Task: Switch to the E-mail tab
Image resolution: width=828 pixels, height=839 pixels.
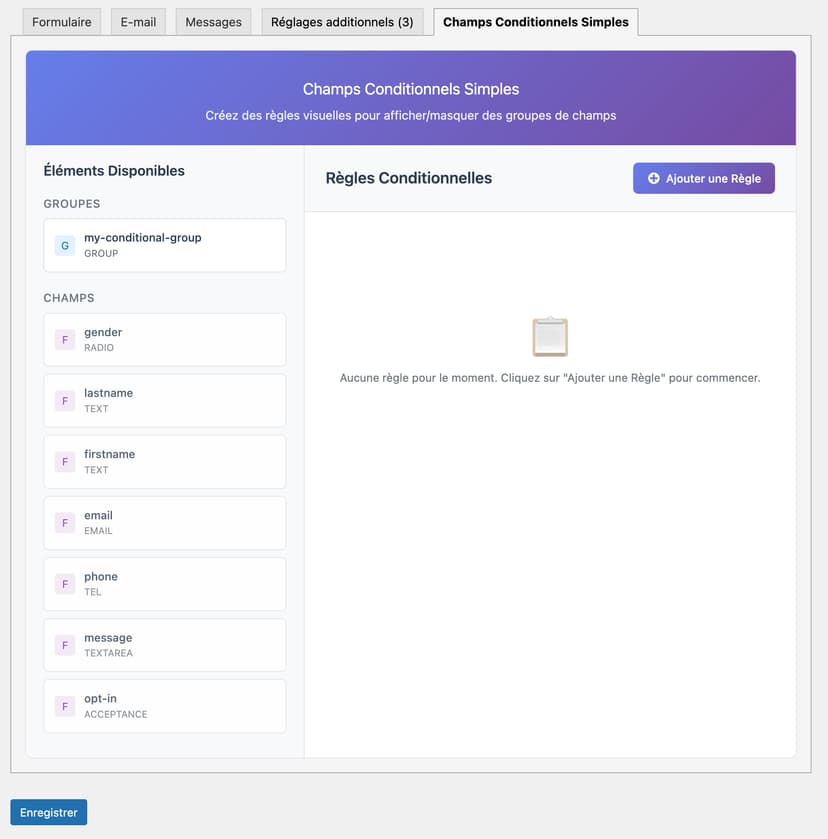Action: tap(138, 22)
